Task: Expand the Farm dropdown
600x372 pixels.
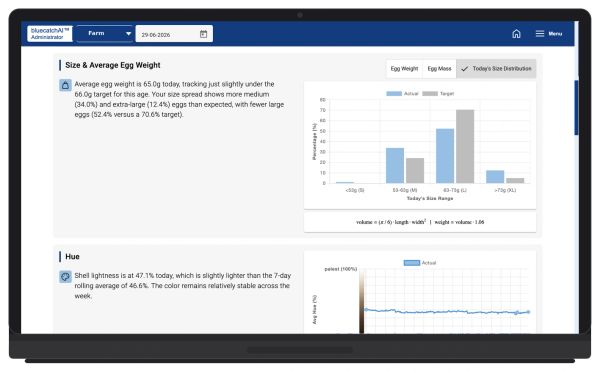Action: click(x=104, y=34)
